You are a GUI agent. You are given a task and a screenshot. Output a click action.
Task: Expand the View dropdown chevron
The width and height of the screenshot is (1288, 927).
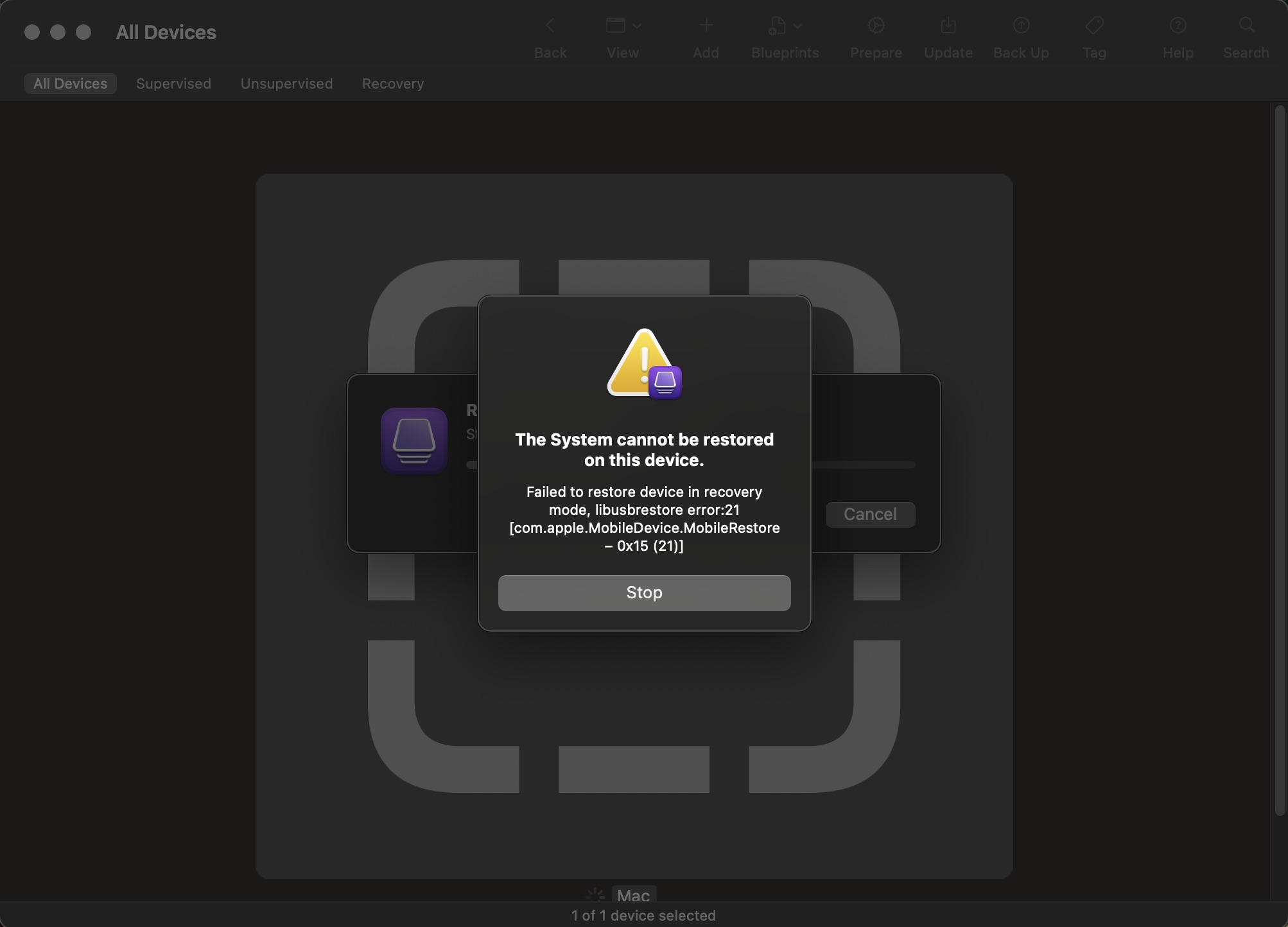click(637, 26)
